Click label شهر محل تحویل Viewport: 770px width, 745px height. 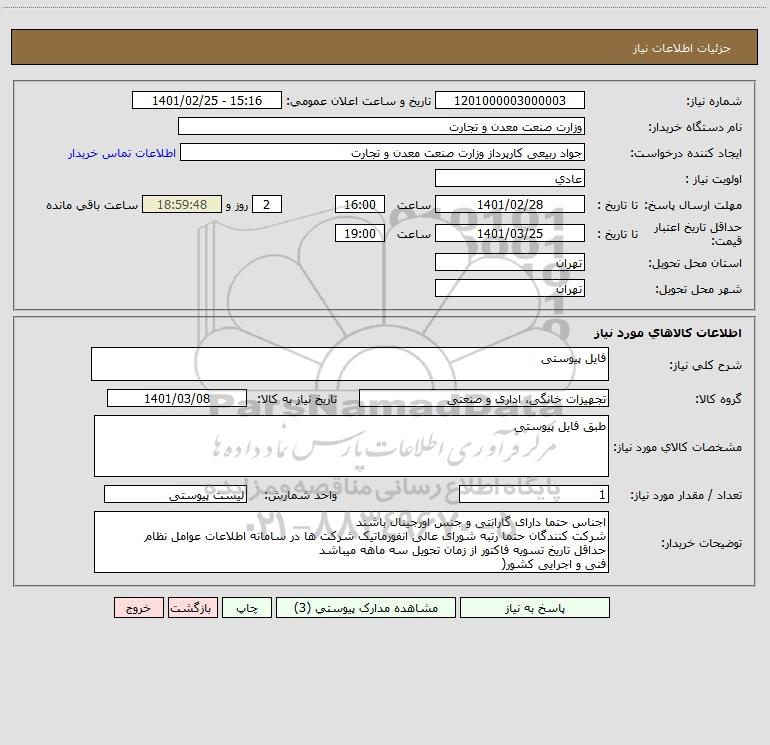point(700,289)
